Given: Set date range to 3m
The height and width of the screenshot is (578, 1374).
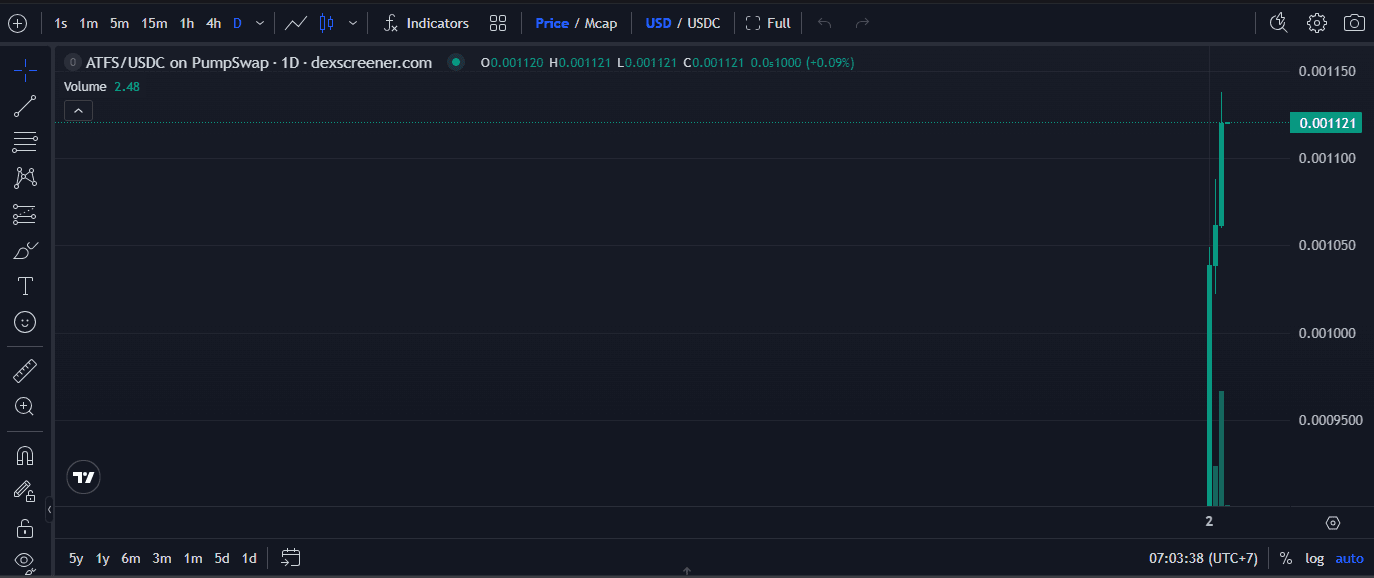Looking at the screenshot, I should point(162,558).
